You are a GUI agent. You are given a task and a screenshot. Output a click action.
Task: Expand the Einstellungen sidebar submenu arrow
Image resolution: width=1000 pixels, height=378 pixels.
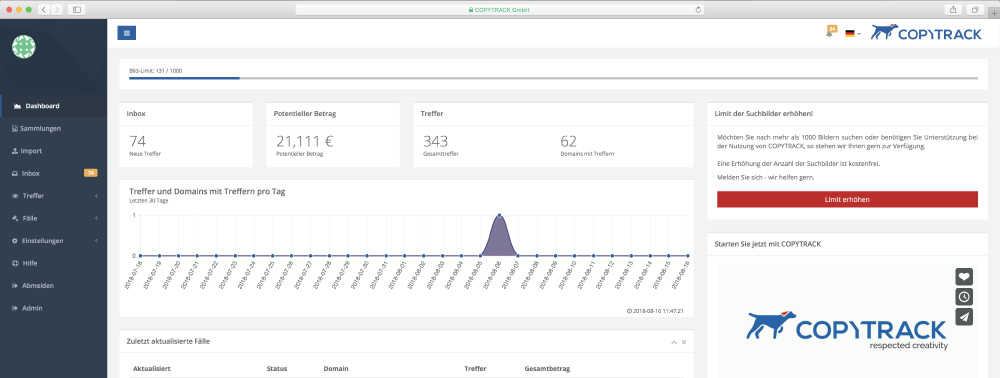pyautogui.click(x=96, y=241)
